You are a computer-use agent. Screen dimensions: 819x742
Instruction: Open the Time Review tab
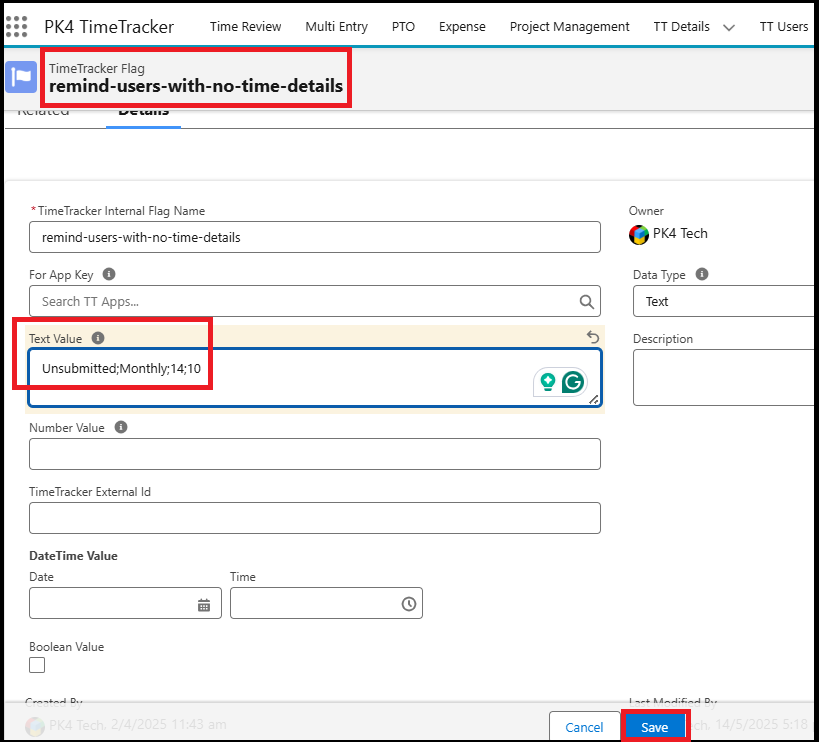[x=245, y=27]
